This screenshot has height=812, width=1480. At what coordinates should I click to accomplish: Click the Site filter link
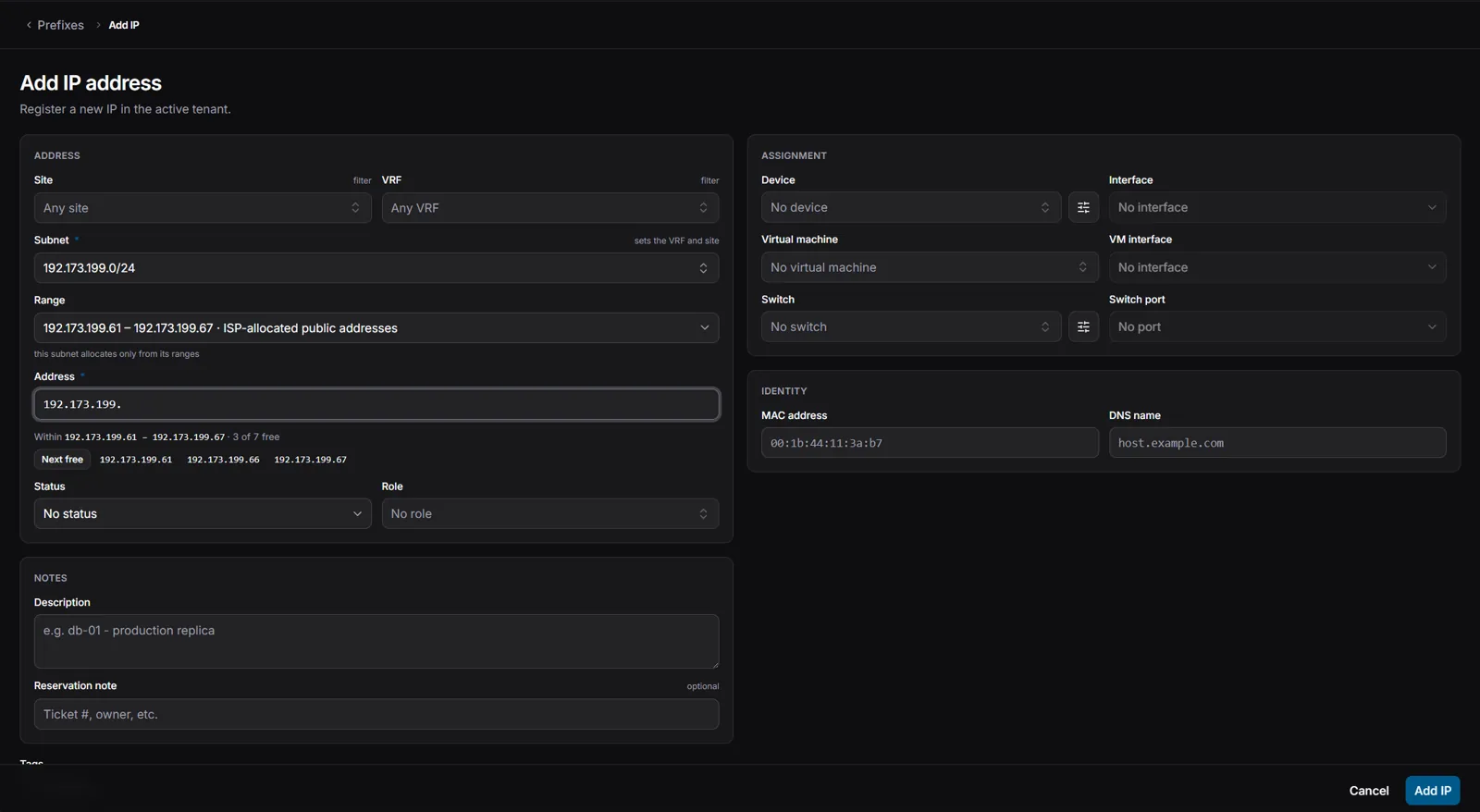tap(362, 180)
